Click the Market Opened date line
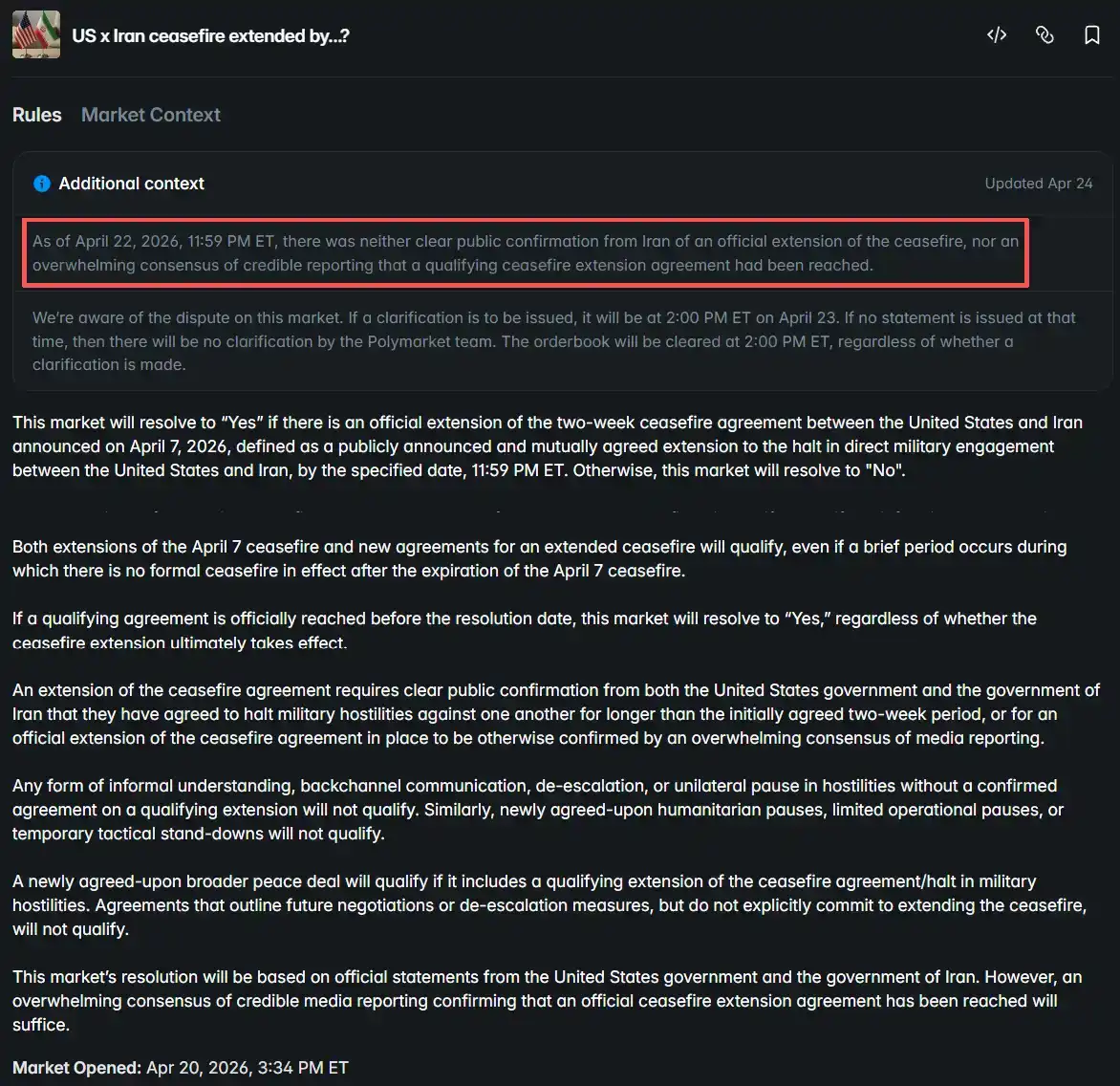Screen dimensions: 1120x1086 pos(181,1068)
